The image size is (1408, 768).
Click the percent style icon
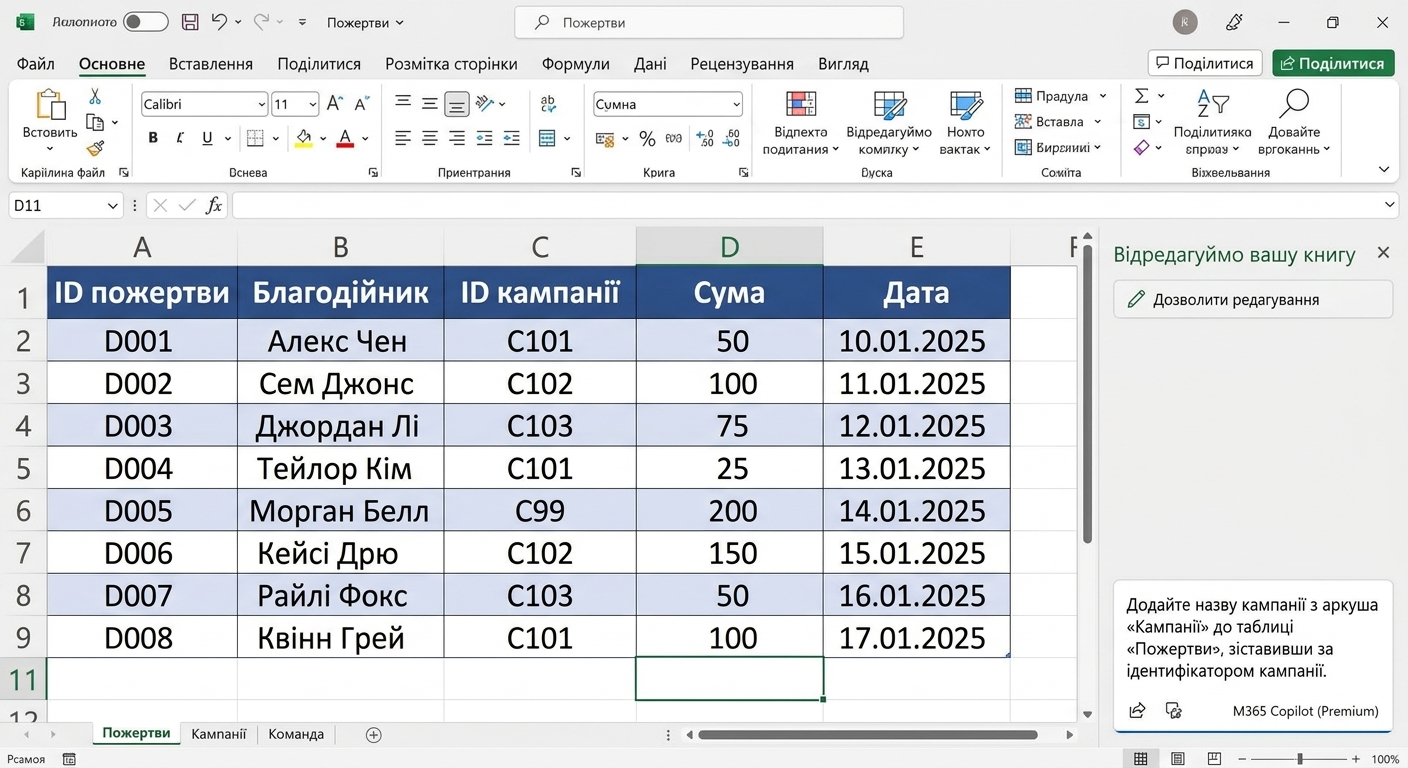click(x=647, y=138)
